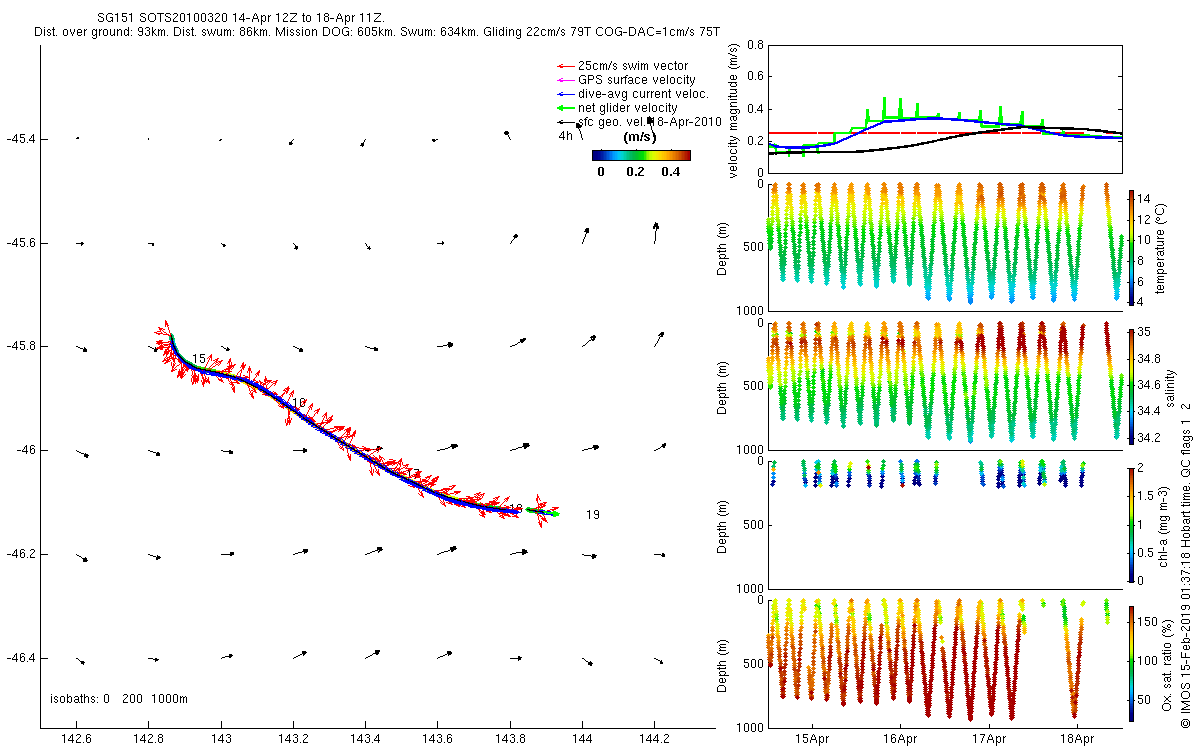Select legend entry 'GPS surface velocity'
This screenshot has height=750, width=1200.
(x=637, y=80)
